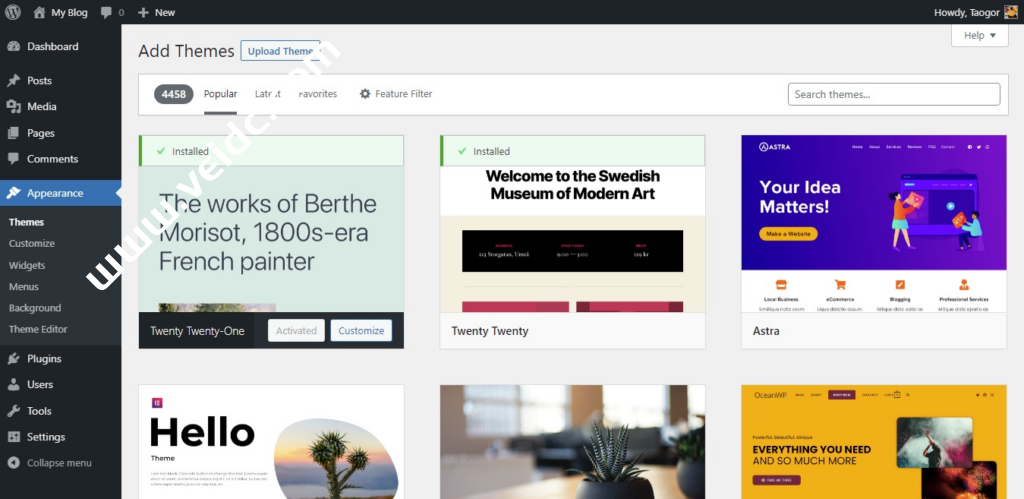Image resolution: width=1024 pixels, height=499 pixels.
Task: Open the Media menu item
Action: 61,106
